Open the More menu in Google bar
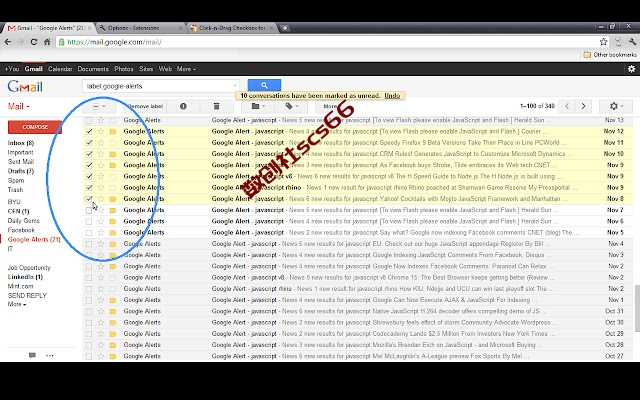 (x=186, y=69)
